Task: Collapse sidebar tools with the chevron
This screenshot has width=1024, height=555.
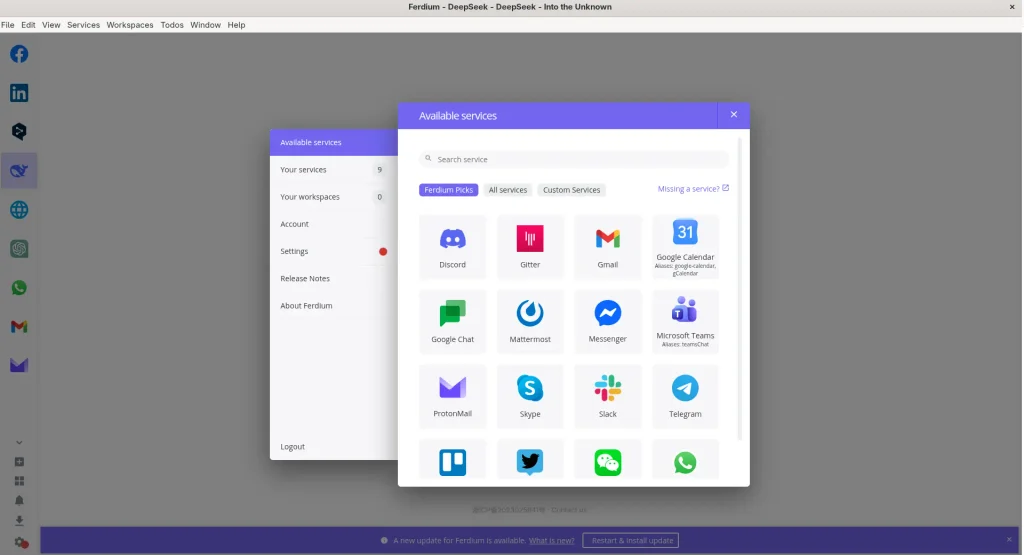Action: (19, 443)
